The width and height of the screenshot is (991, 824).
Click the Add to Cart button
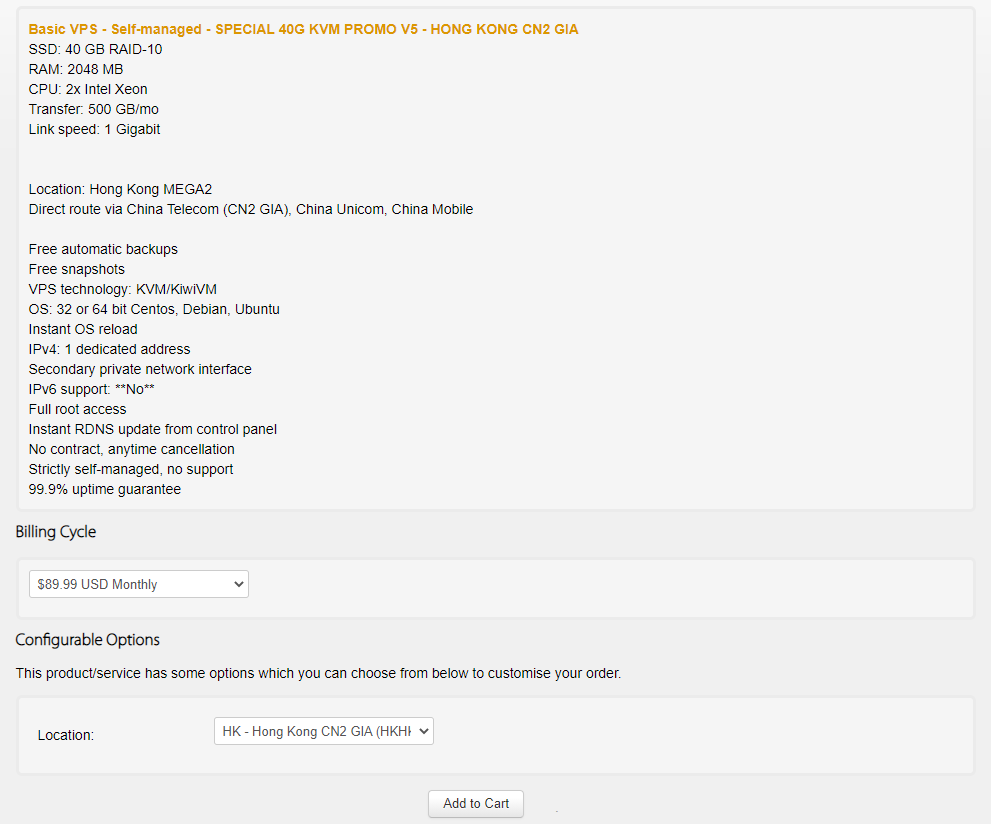point(475,803)
